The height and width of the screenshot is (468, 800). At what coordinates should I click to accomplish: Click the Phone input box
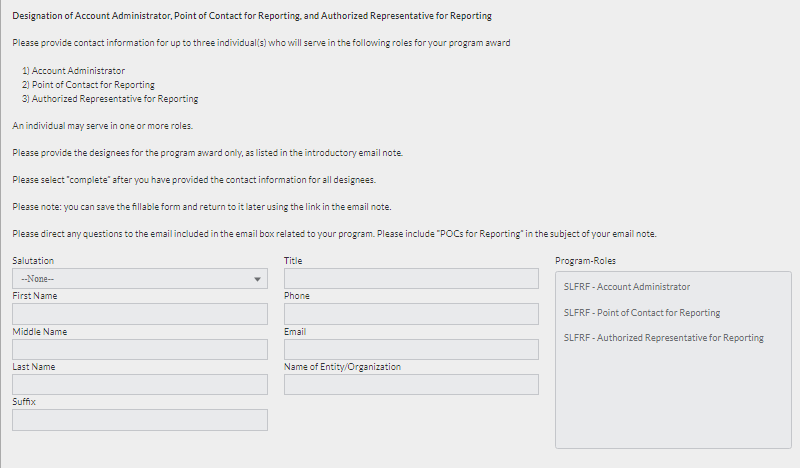pos(411,314)
